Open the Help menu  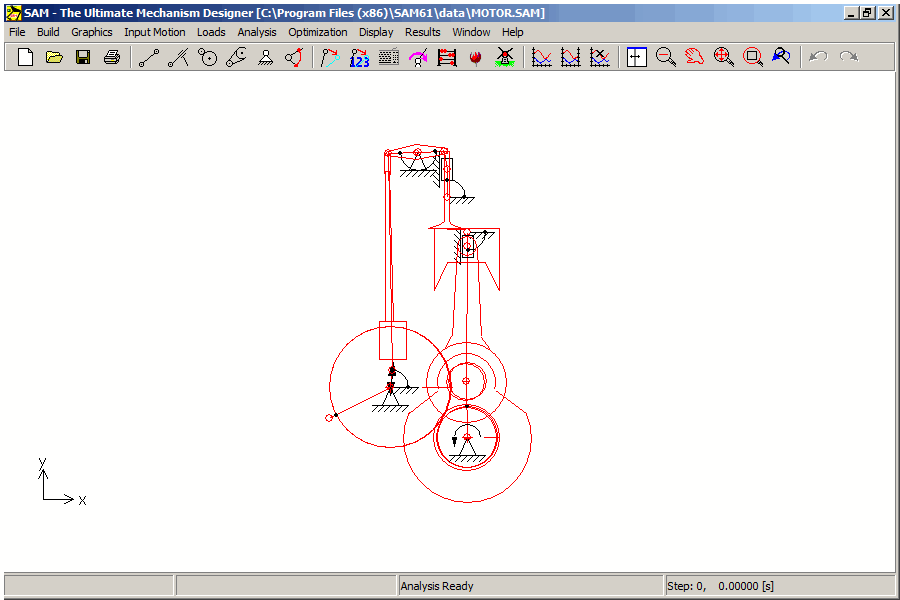pos(513,32)
